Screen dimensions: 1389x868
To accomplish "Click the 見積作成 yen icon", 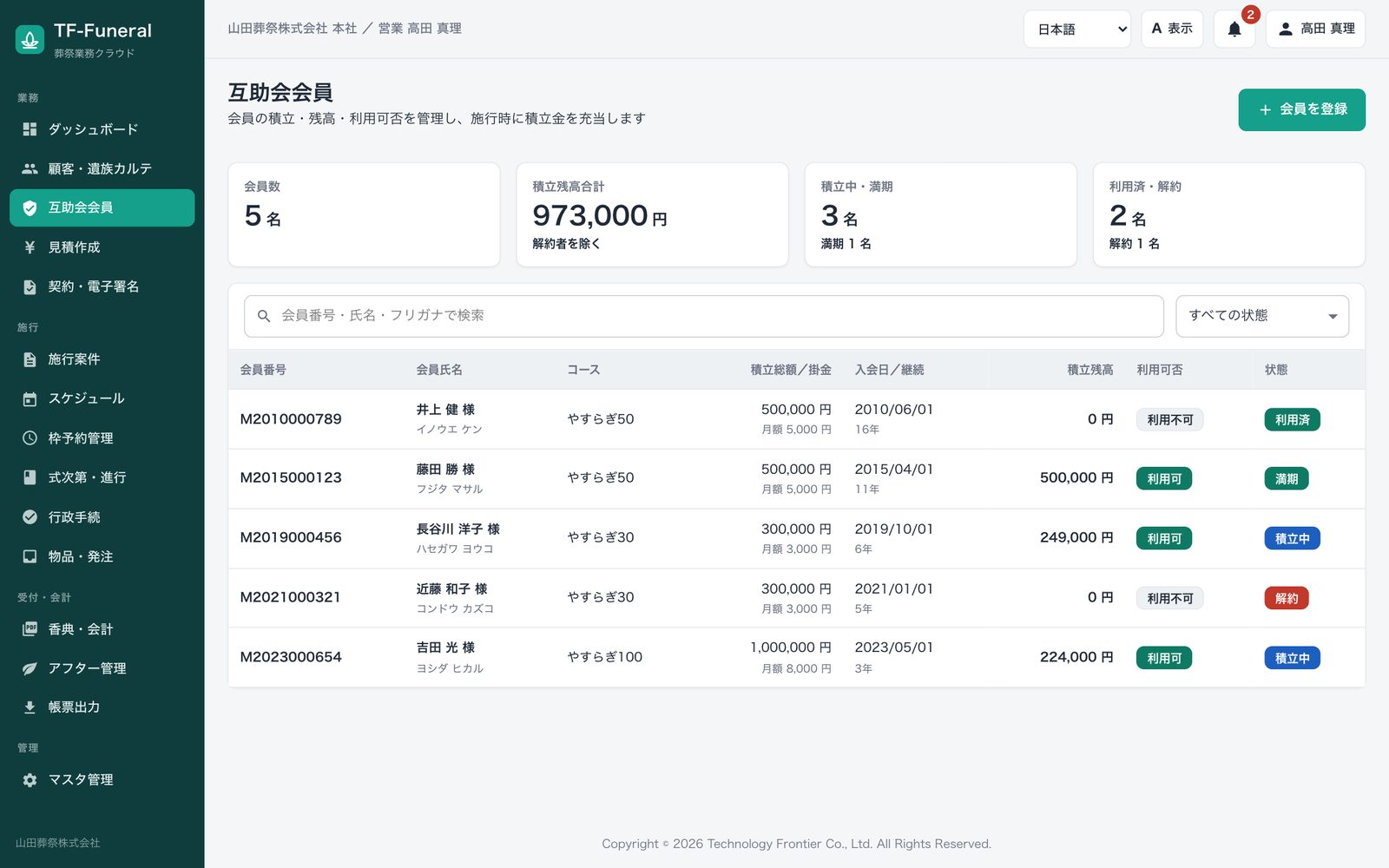I will click(30, 247).
